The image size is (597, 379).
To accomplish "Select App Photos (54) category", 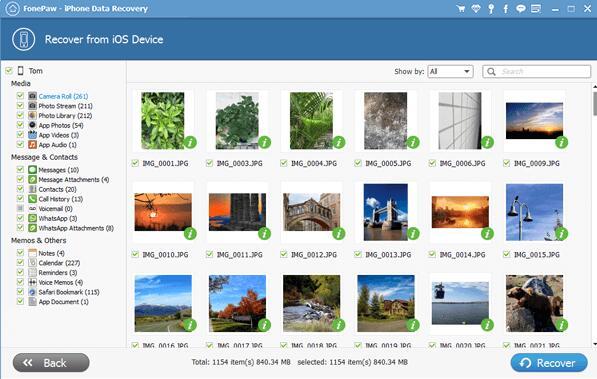I will [x=61, y=125].
